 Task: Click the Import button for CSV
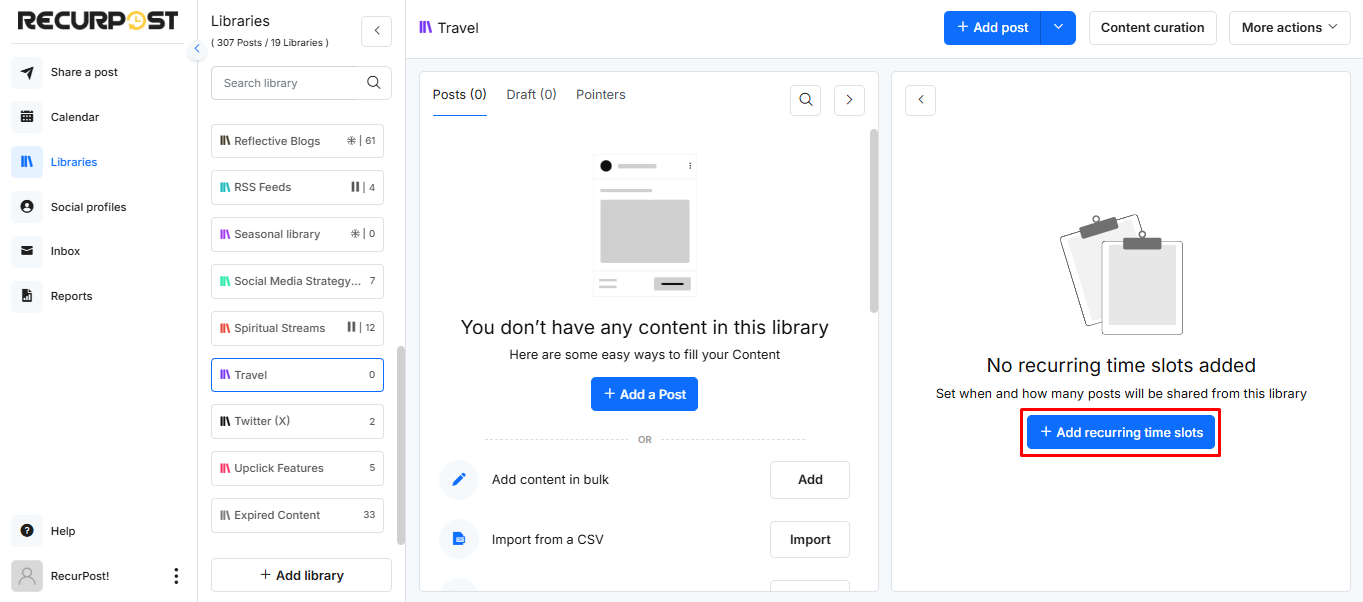pos(810,540)
